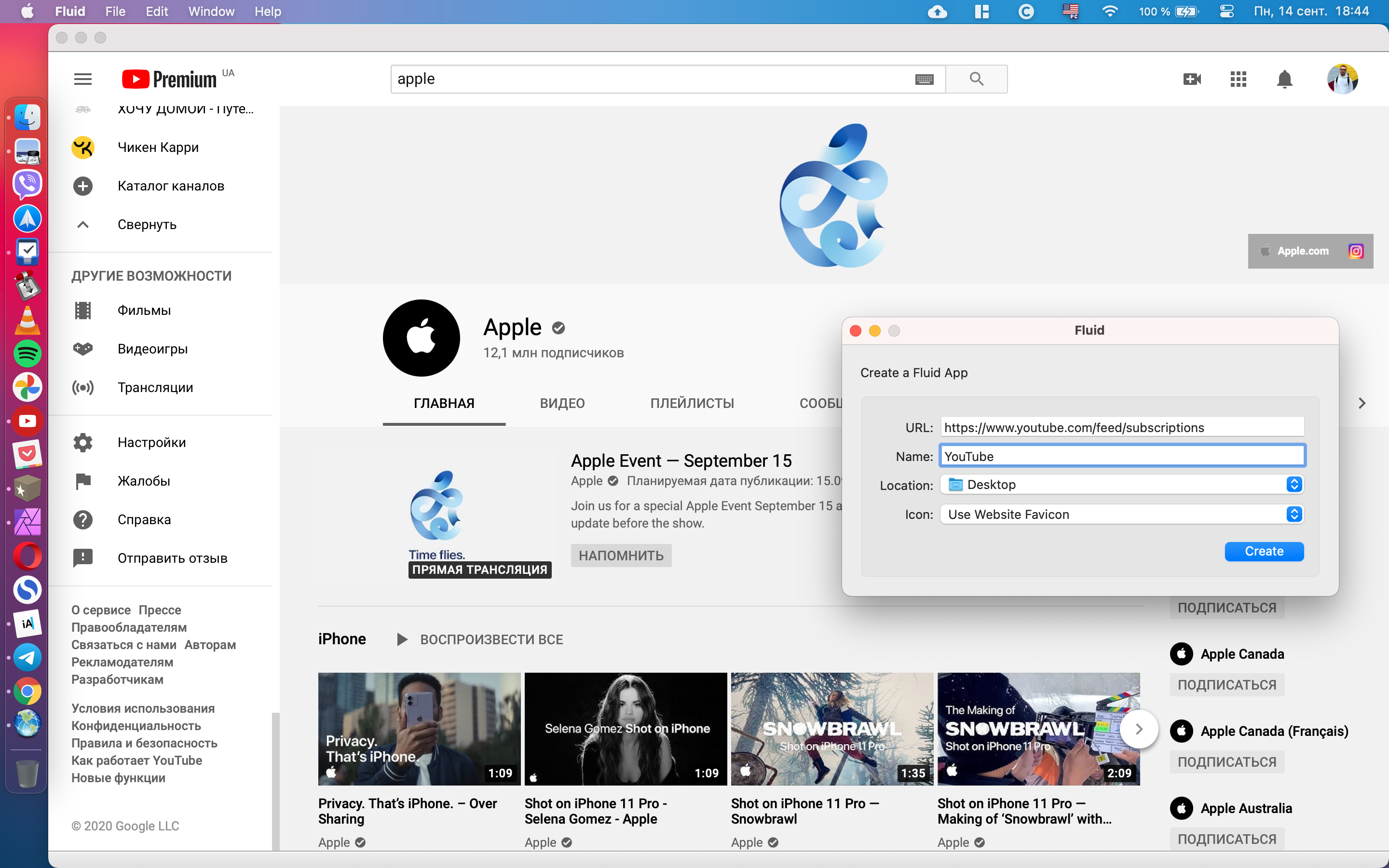This screenshot has width=1389, height=868.
Task: Subscribe to Apple Australia with ПОДПИСАТЬСЯ
Action: click(x=1227, y=839)
